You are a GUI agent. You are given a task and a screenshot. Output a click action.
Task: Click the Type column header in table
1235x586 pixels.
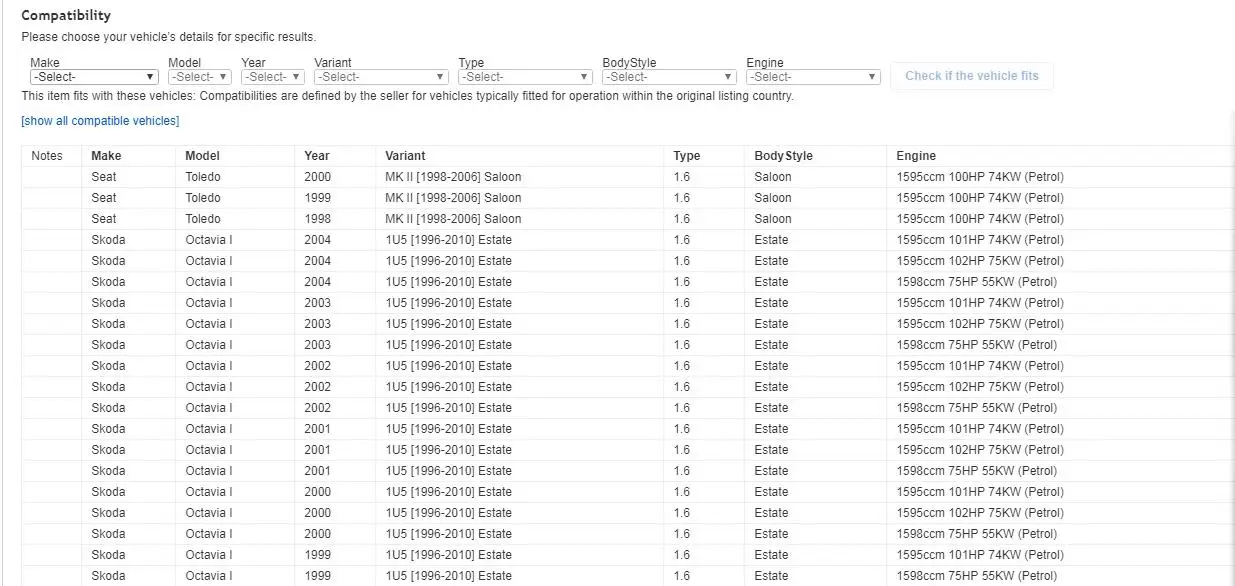pyautogui.click(x=687, y=156)
